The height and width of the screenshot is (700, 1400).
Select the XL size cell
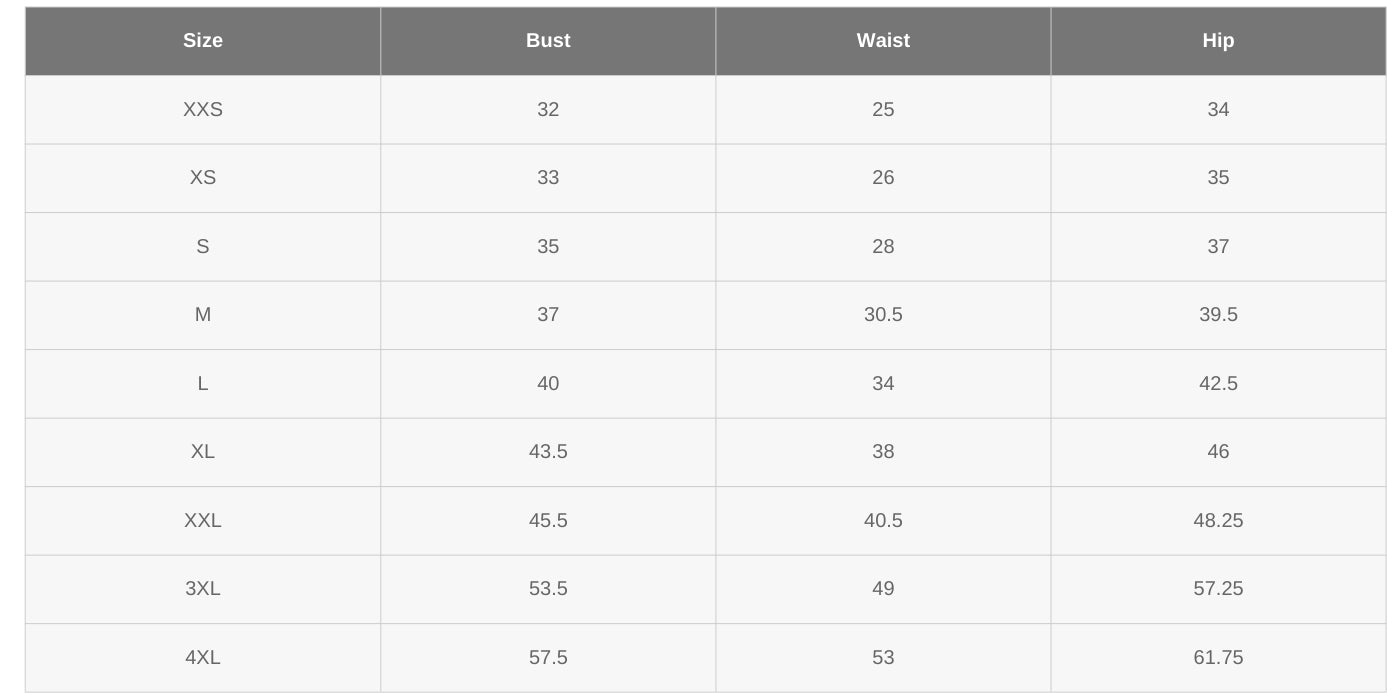203,452
